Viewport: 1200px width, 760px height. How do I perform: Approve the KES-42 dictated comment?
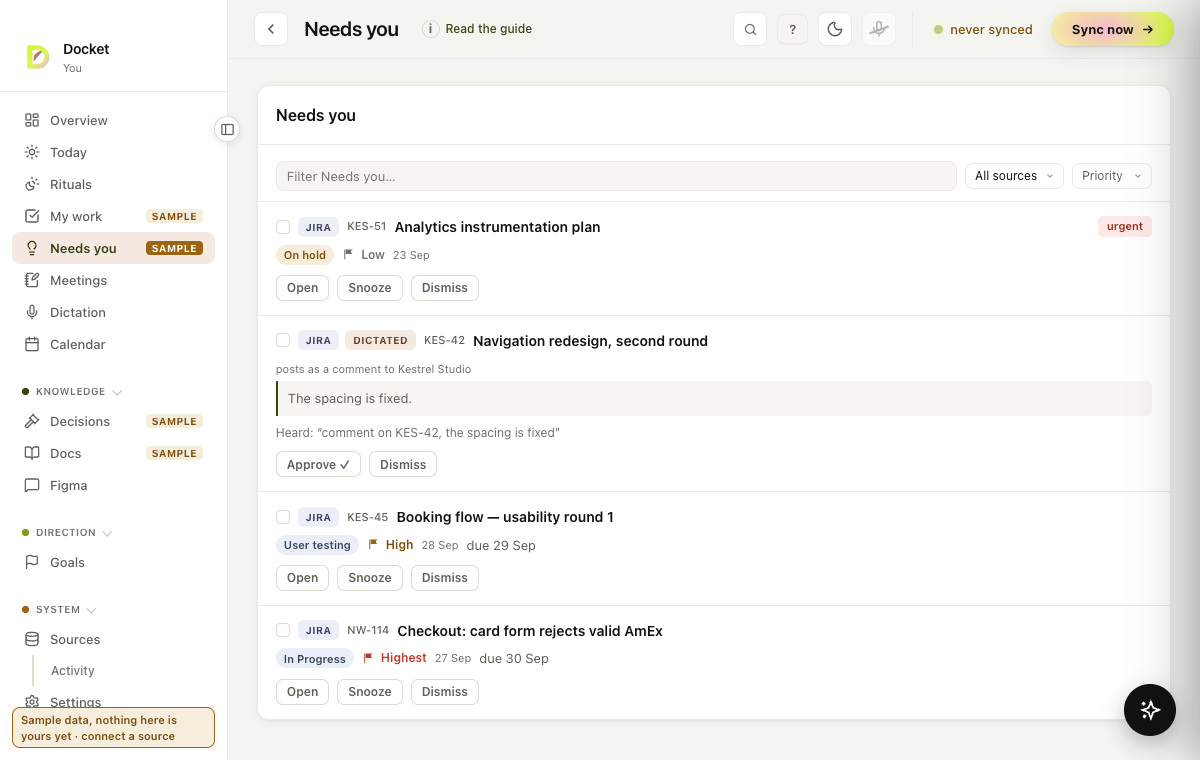[x=318, y=464]
